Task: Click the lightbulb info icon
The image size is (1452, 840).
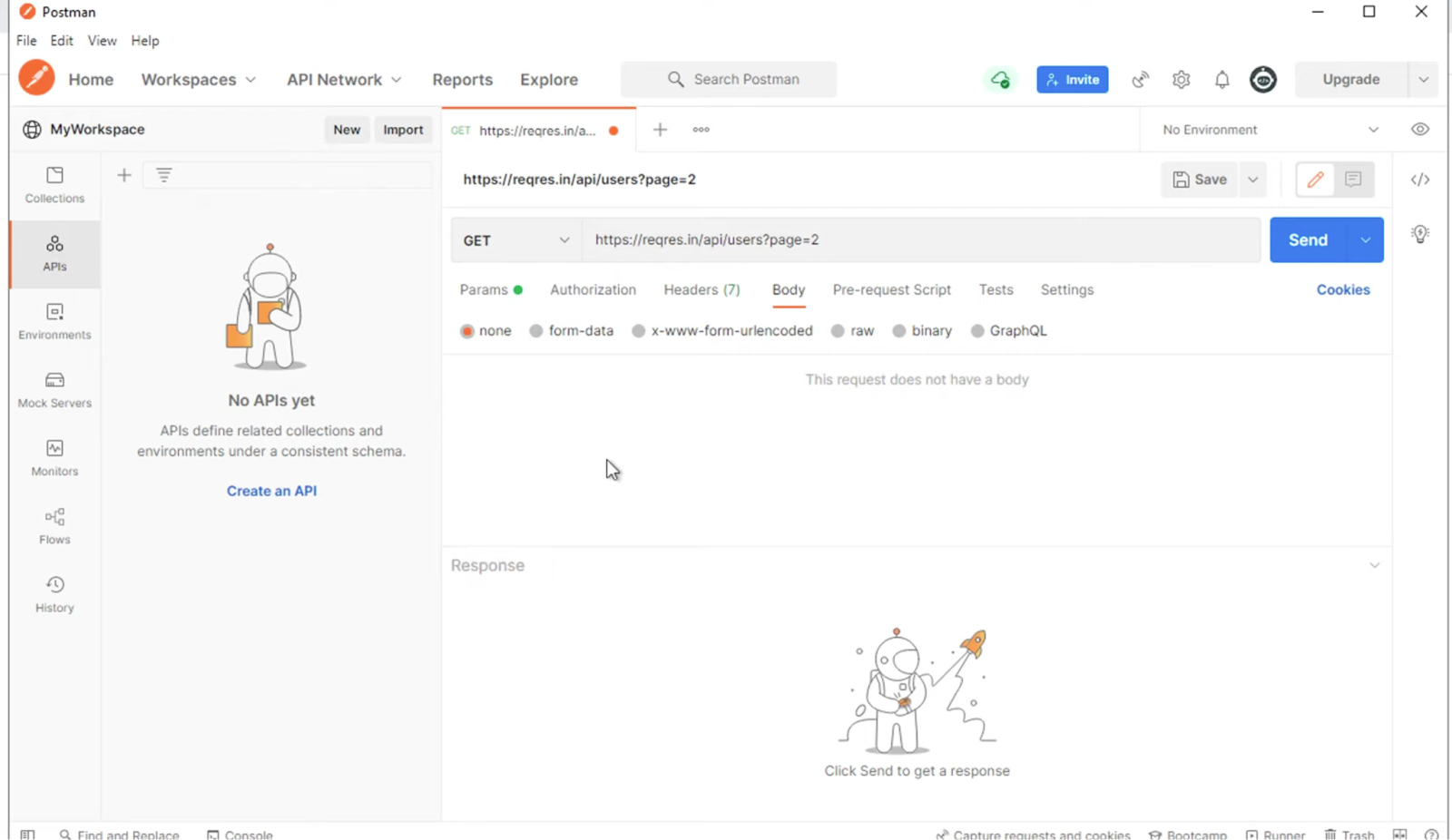Action: [1420, 234]
